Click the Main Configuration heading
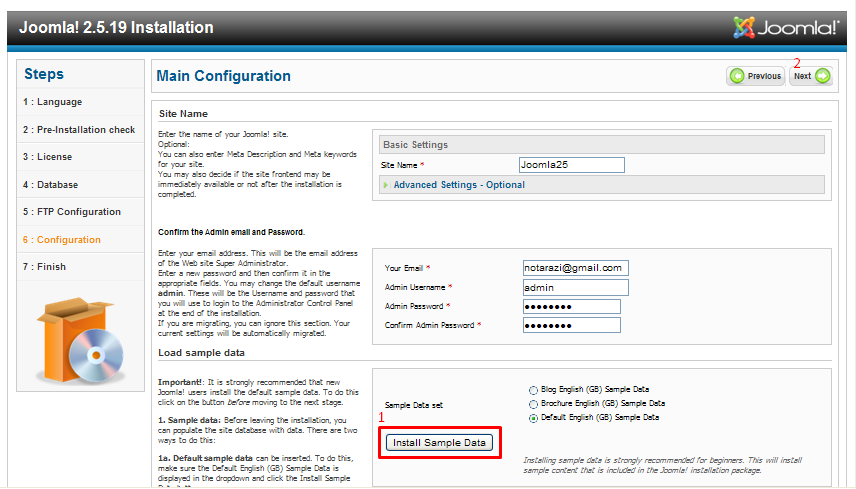This screenshot has width=856, height=489. 223,76
